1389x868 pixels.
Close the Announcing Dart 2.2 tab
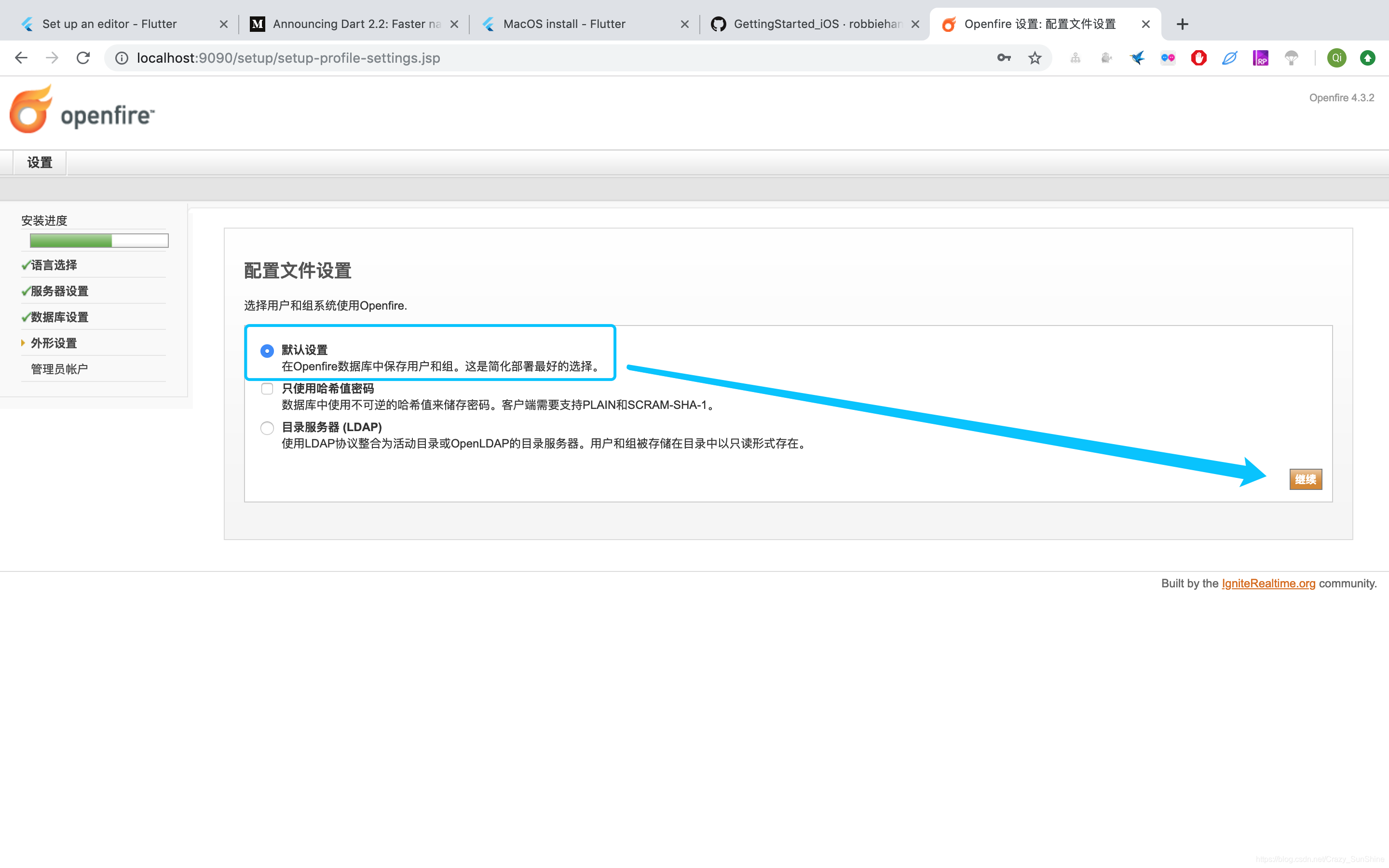coord(454,24)
